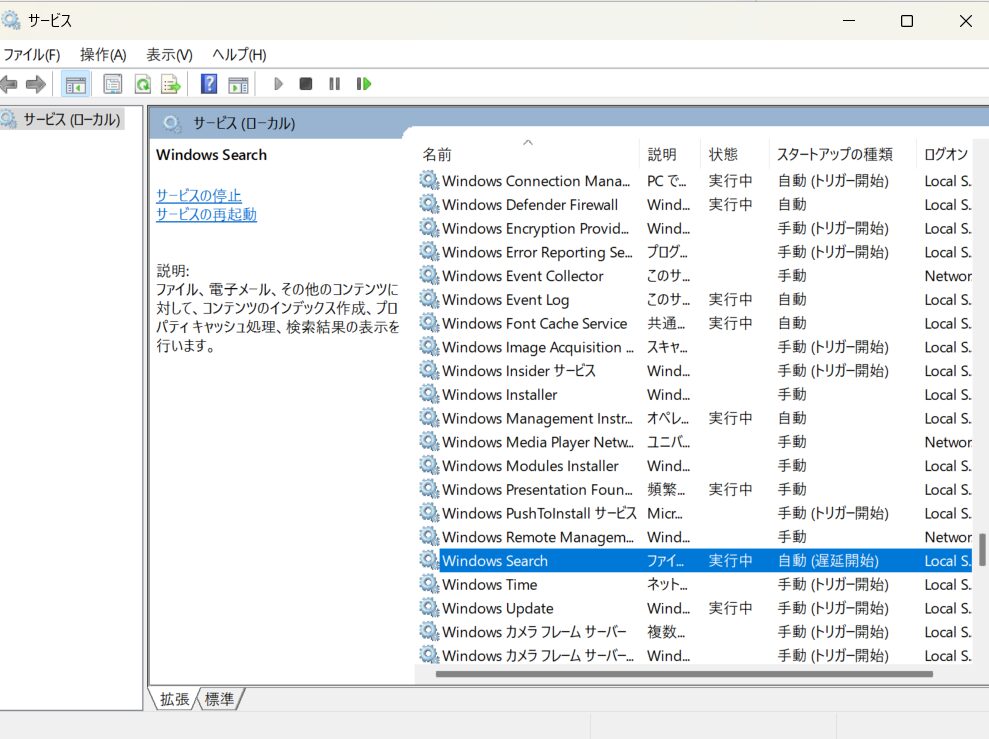989x739 pixels.
Task: Click gear icon of Windows Update row
Action: coord(430,608)
